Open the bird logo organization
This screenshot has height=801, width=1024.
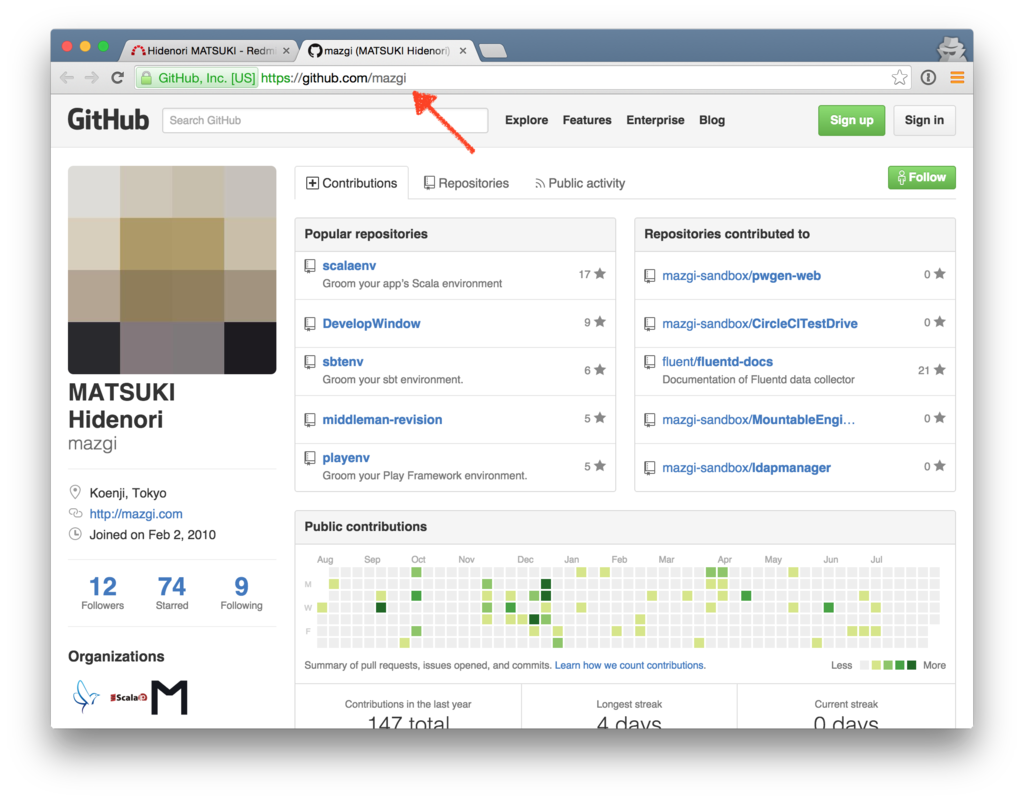pyautogui.click(x=86, y=696)
